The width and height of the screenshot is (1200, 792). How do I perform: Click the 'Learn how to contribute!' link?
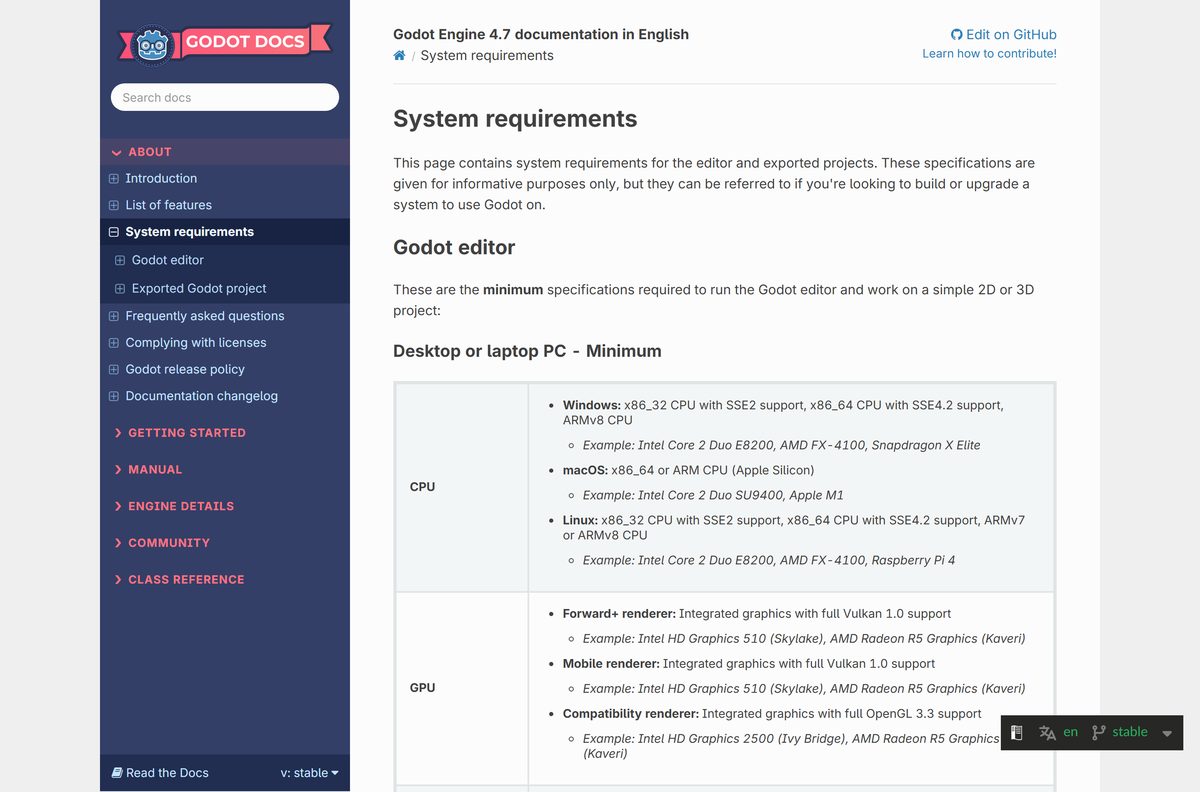pyautogui.click(x=989, y=54)
